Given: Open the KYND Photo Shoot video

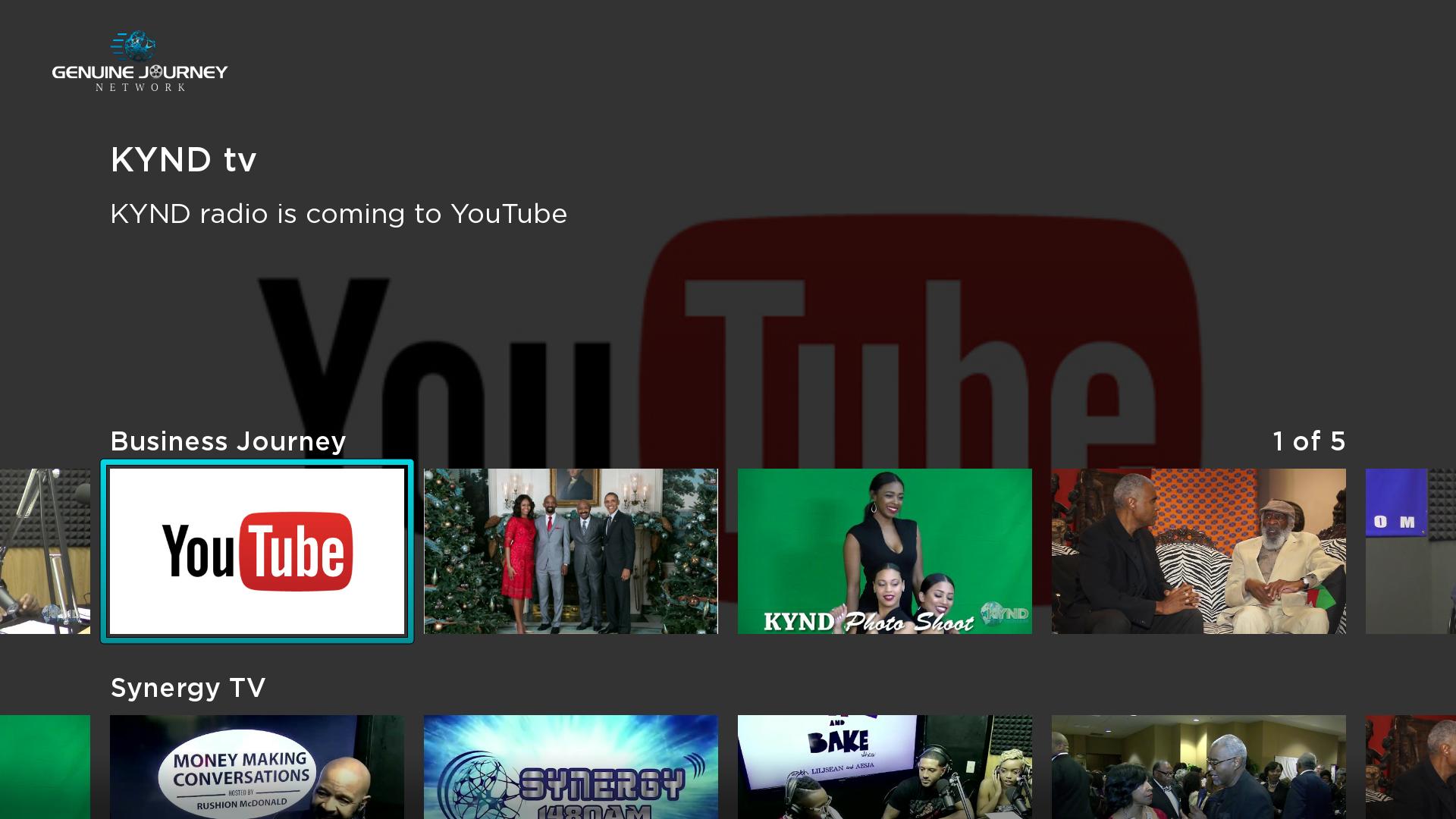Looking at the screenshot, I should coord(884,551).
